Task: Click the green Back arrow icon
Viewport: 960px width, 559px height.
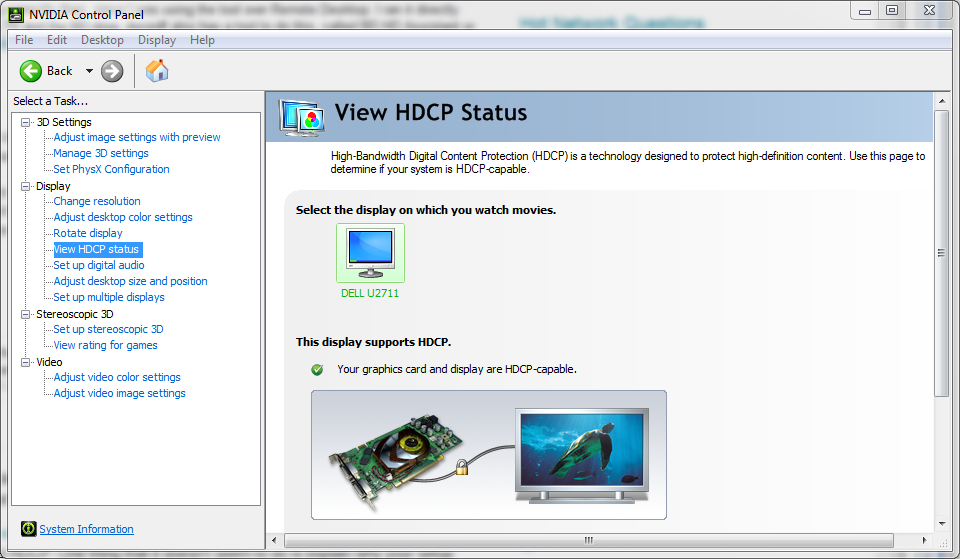Action: pos(31,71)
